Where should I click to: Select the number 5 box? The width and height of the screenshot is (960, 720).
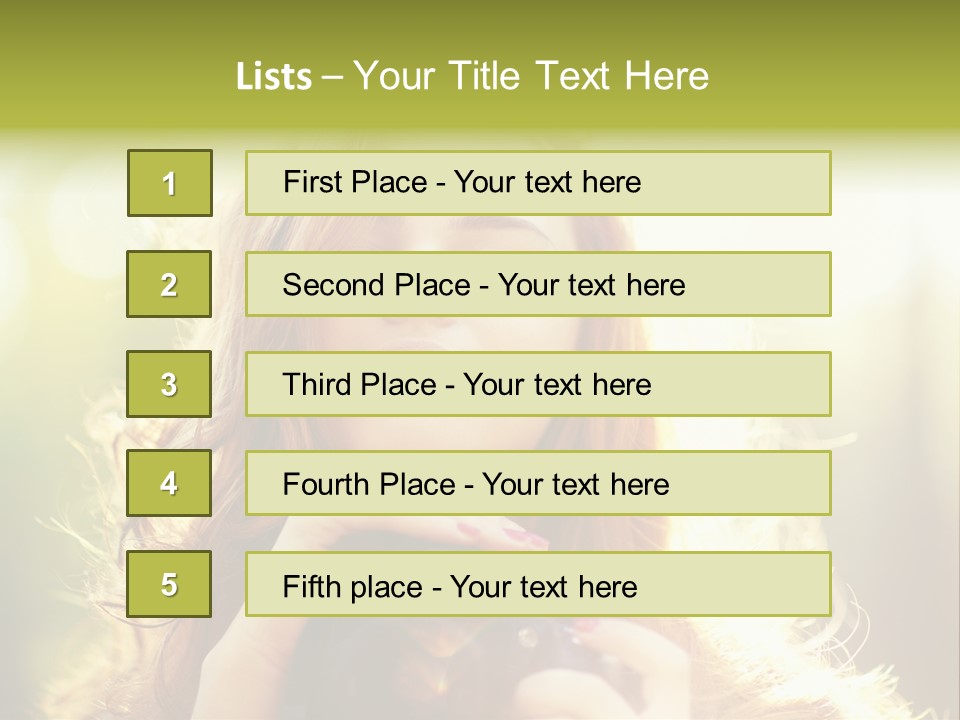169,583
